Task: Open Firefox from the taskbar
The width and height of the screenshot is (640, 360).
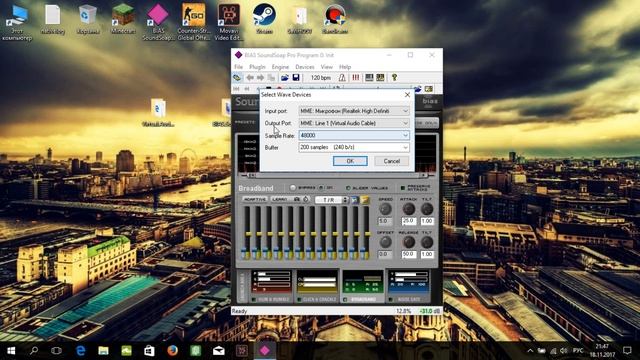Action: click(172, 351)
